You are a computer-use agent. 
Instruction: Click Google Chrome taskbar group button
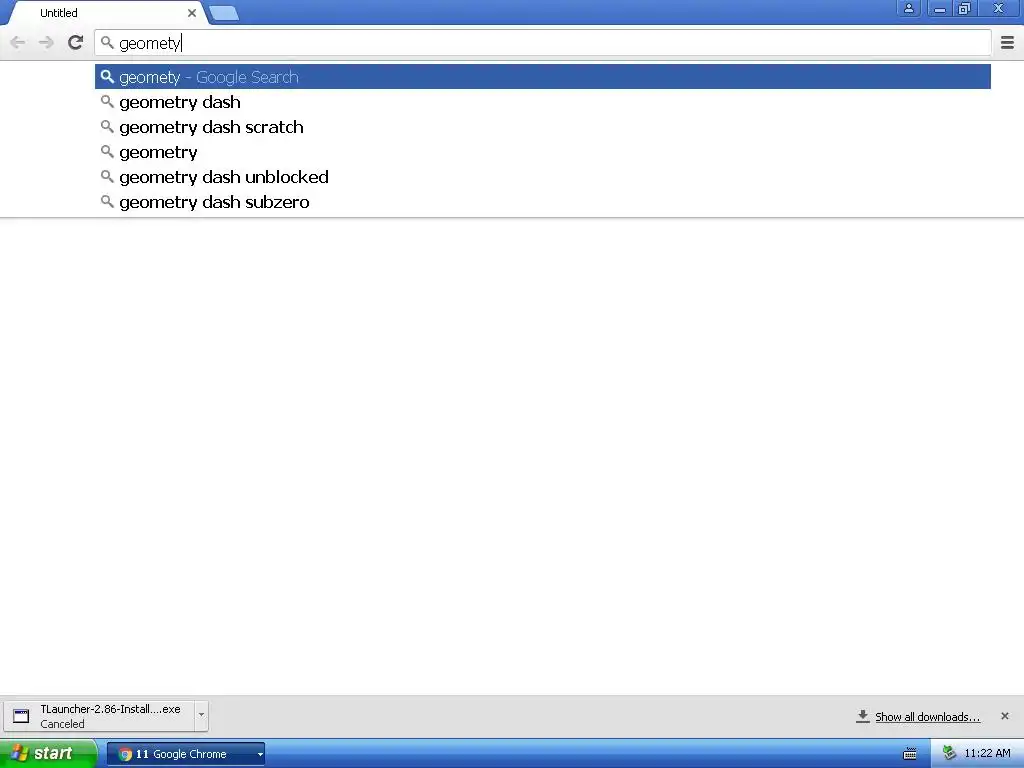pyautogui.click(x=185, y=754)
